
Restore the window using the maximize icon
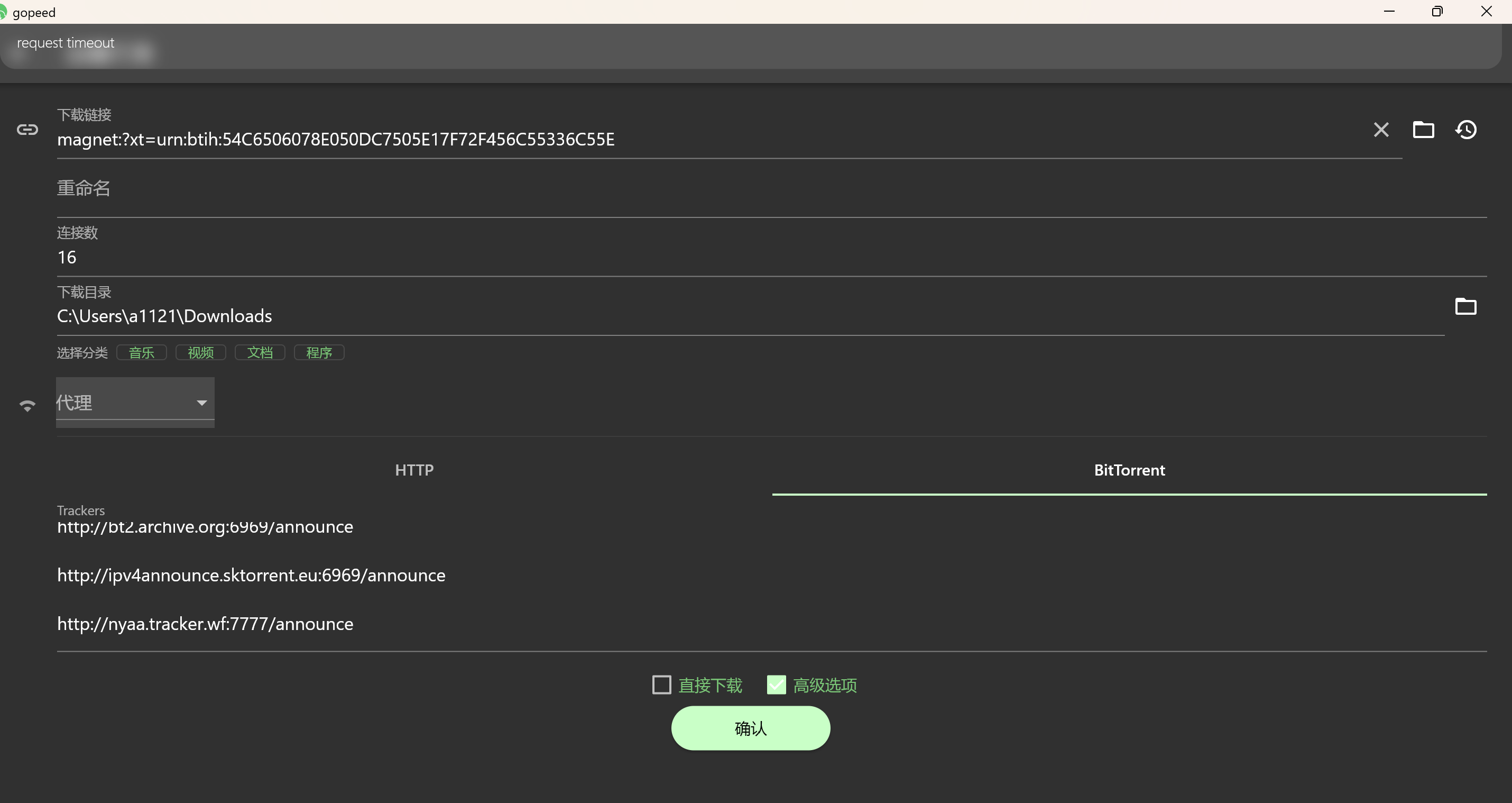point(1437,11)
